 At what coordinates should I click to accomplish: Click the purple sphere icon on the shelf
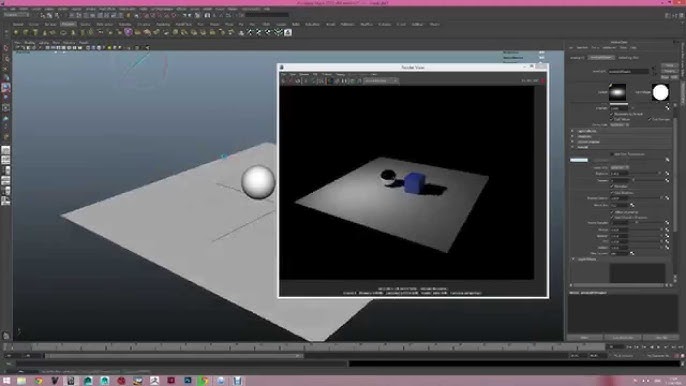click(128, 32)
